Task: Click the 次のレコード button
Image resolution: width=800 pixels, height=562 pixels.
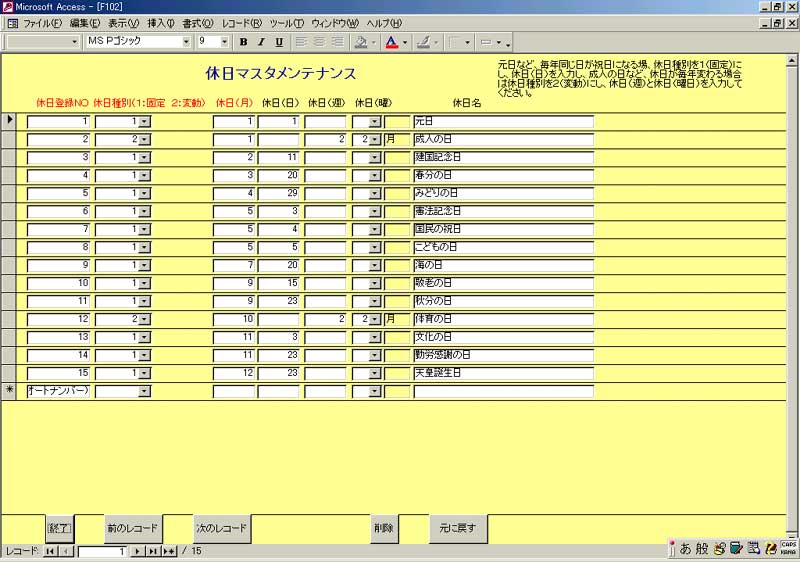Action: 221,528
